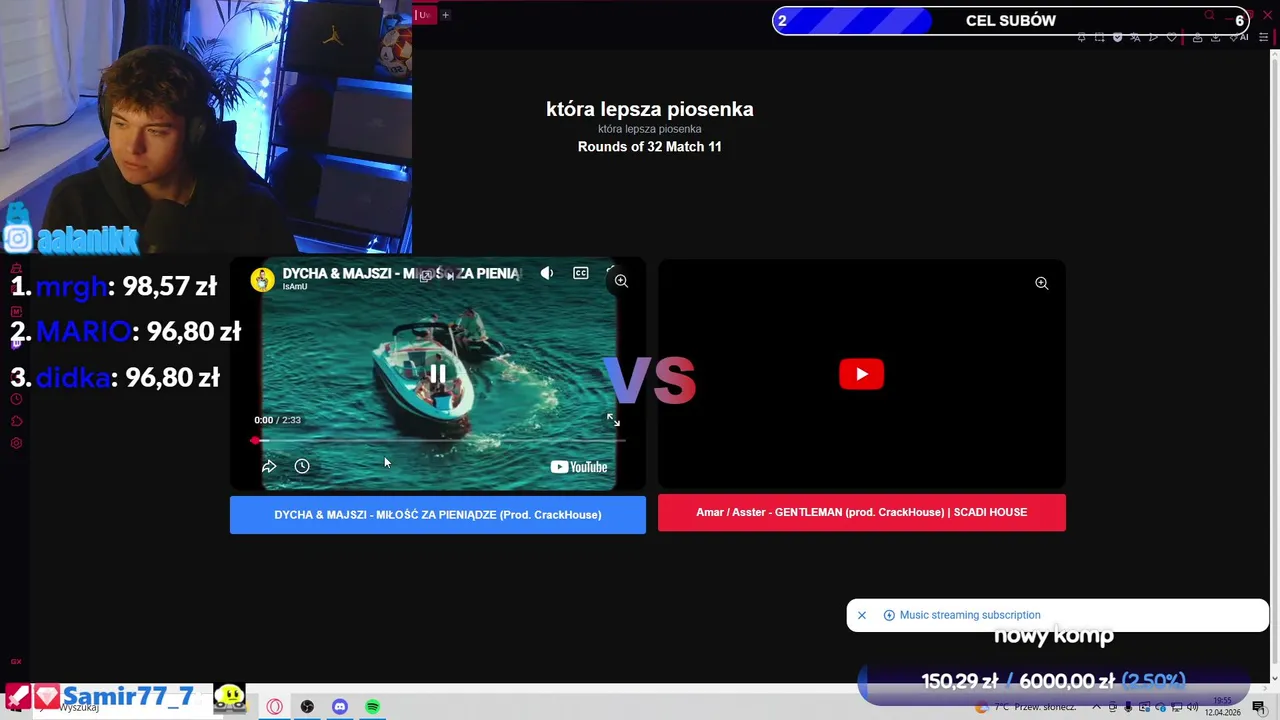Vote for DYCHA & MAJSZI - MIŁOŚĆ ZA PIENIĄDZE
Screen dimensions: 1280x720
coord(438,515)
